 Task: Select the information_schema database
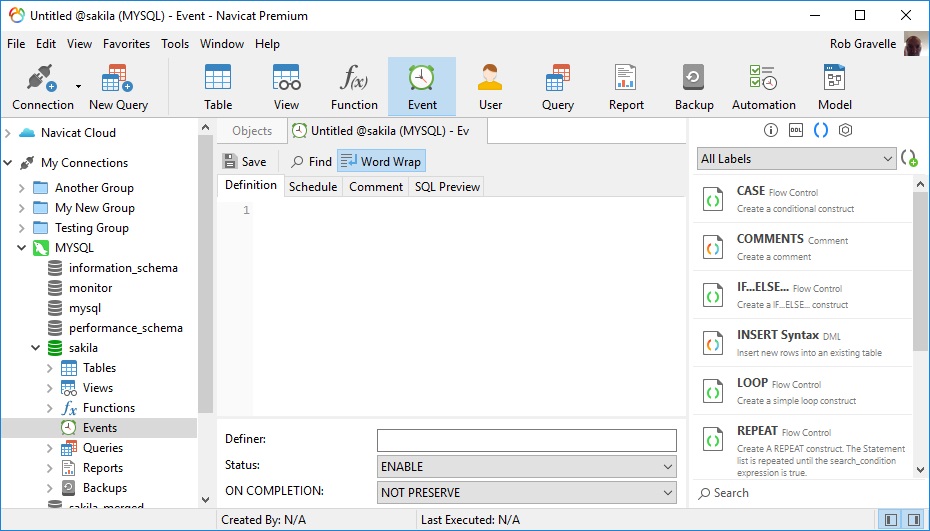[123, 268]
